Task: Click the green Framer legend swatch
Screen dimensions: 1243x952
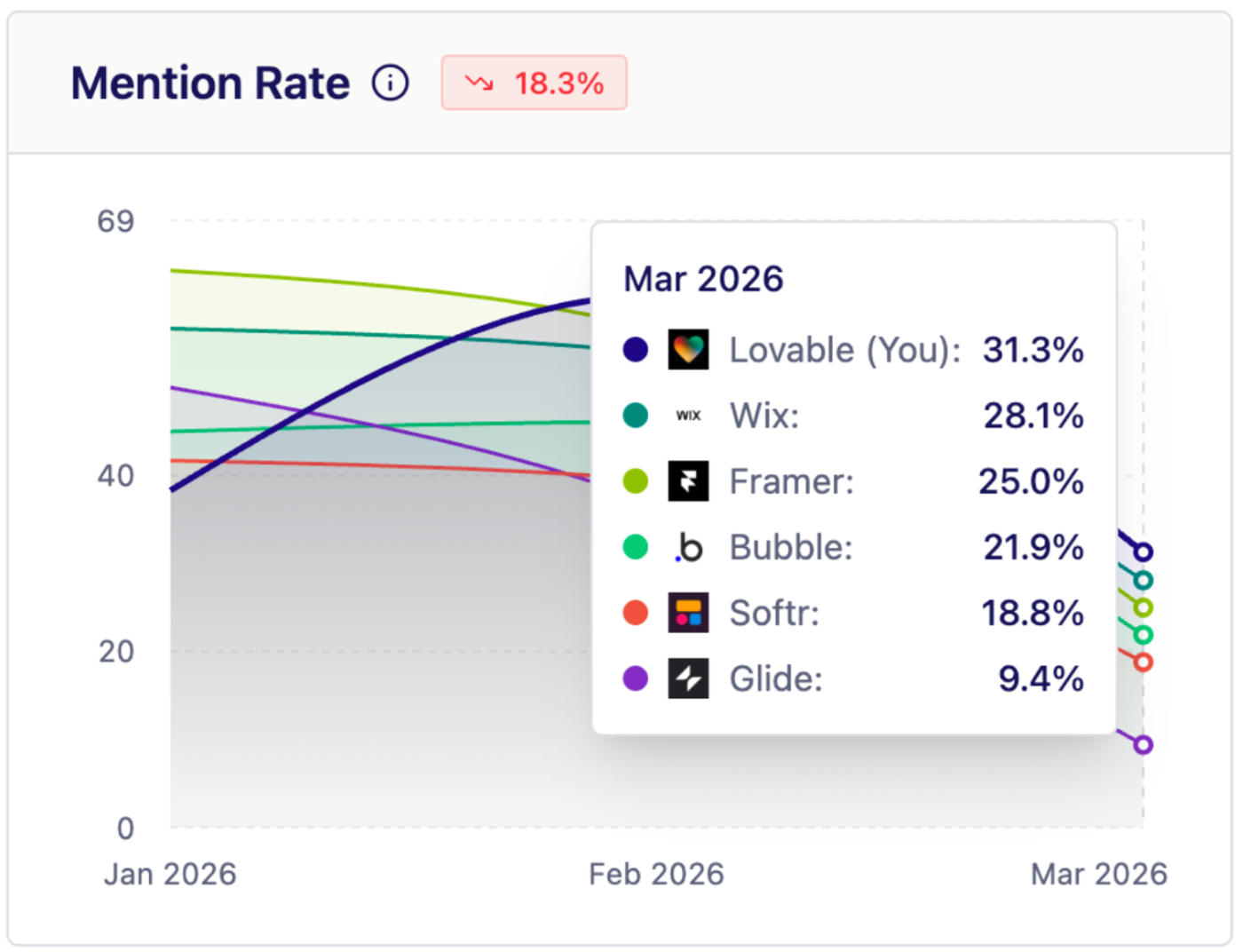Action: (x=634, y=480)
